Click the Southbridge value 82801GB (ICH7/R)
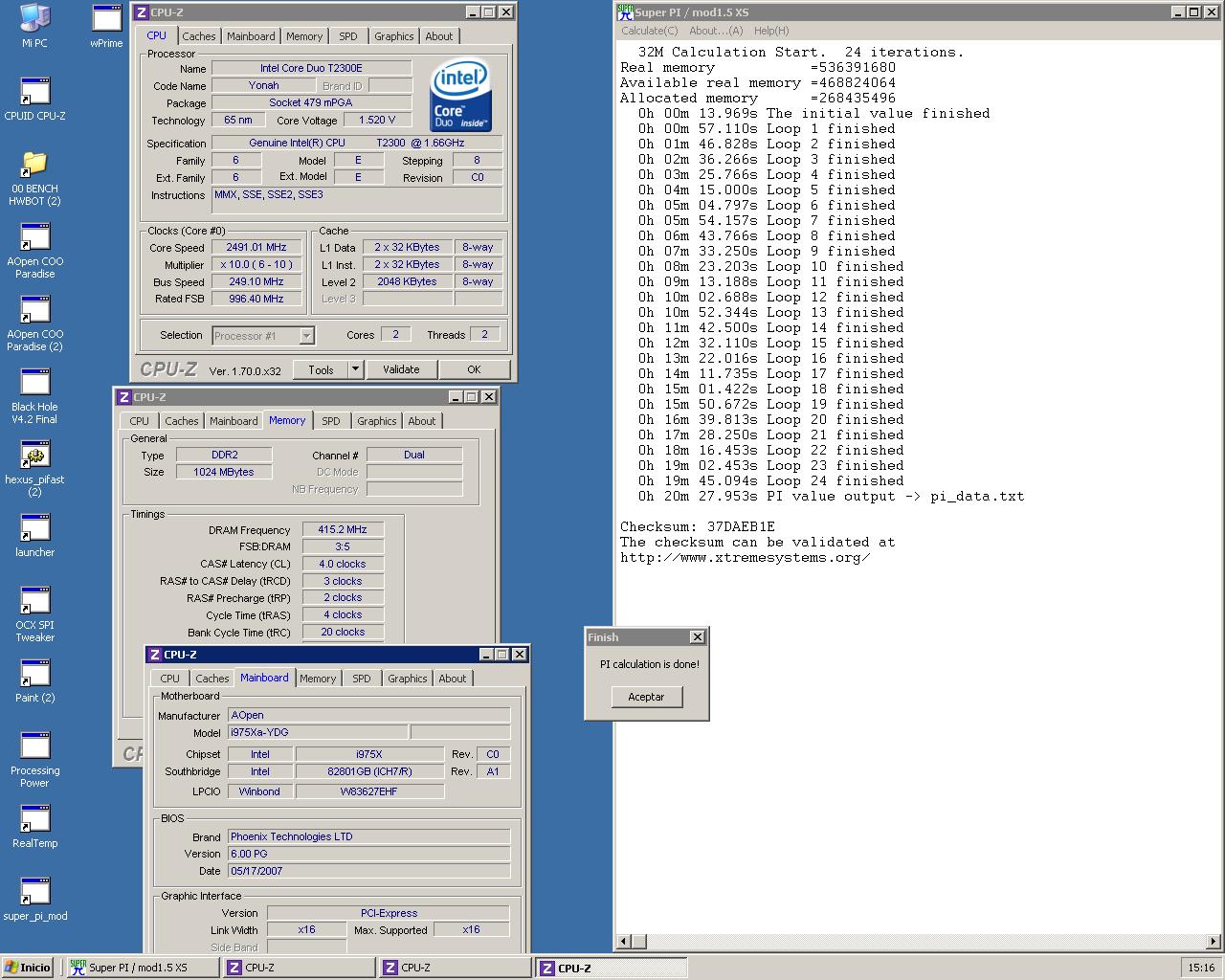The height and width of the screenshot is (980, 1225). [x=369, y=771]
